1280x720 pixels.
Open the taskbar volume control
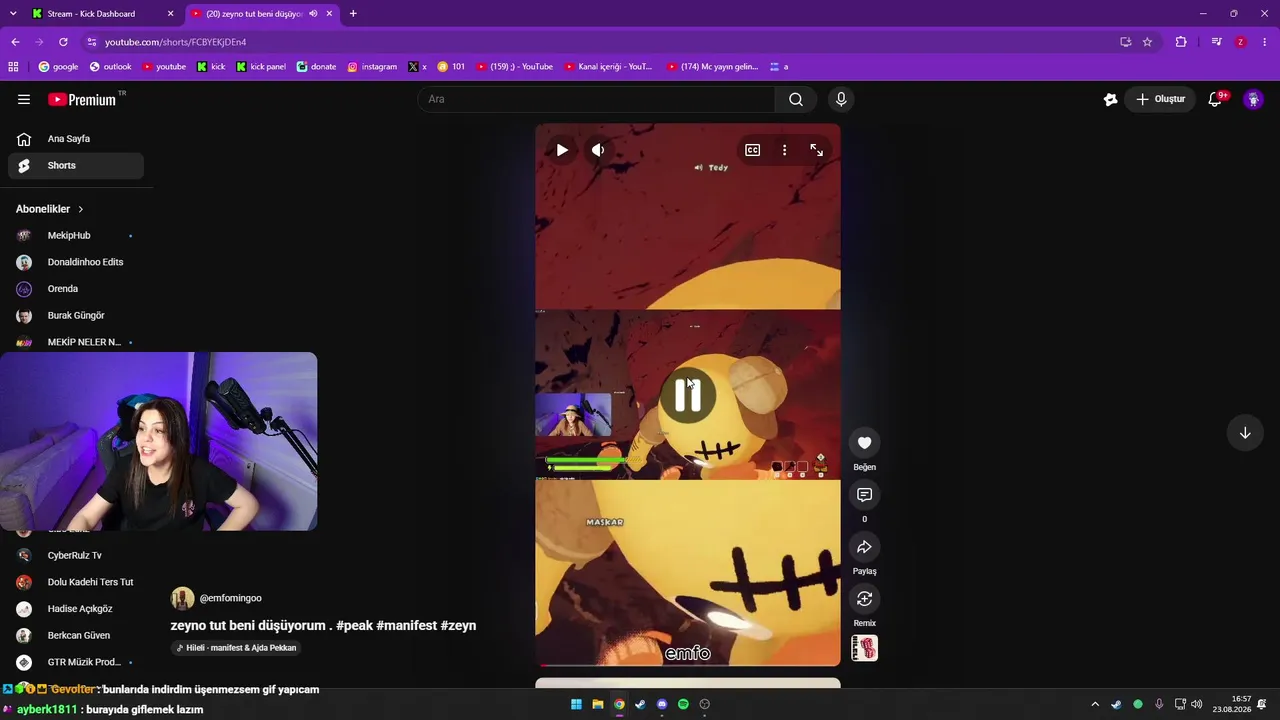pyautogui.click(x=1197, y=704)
